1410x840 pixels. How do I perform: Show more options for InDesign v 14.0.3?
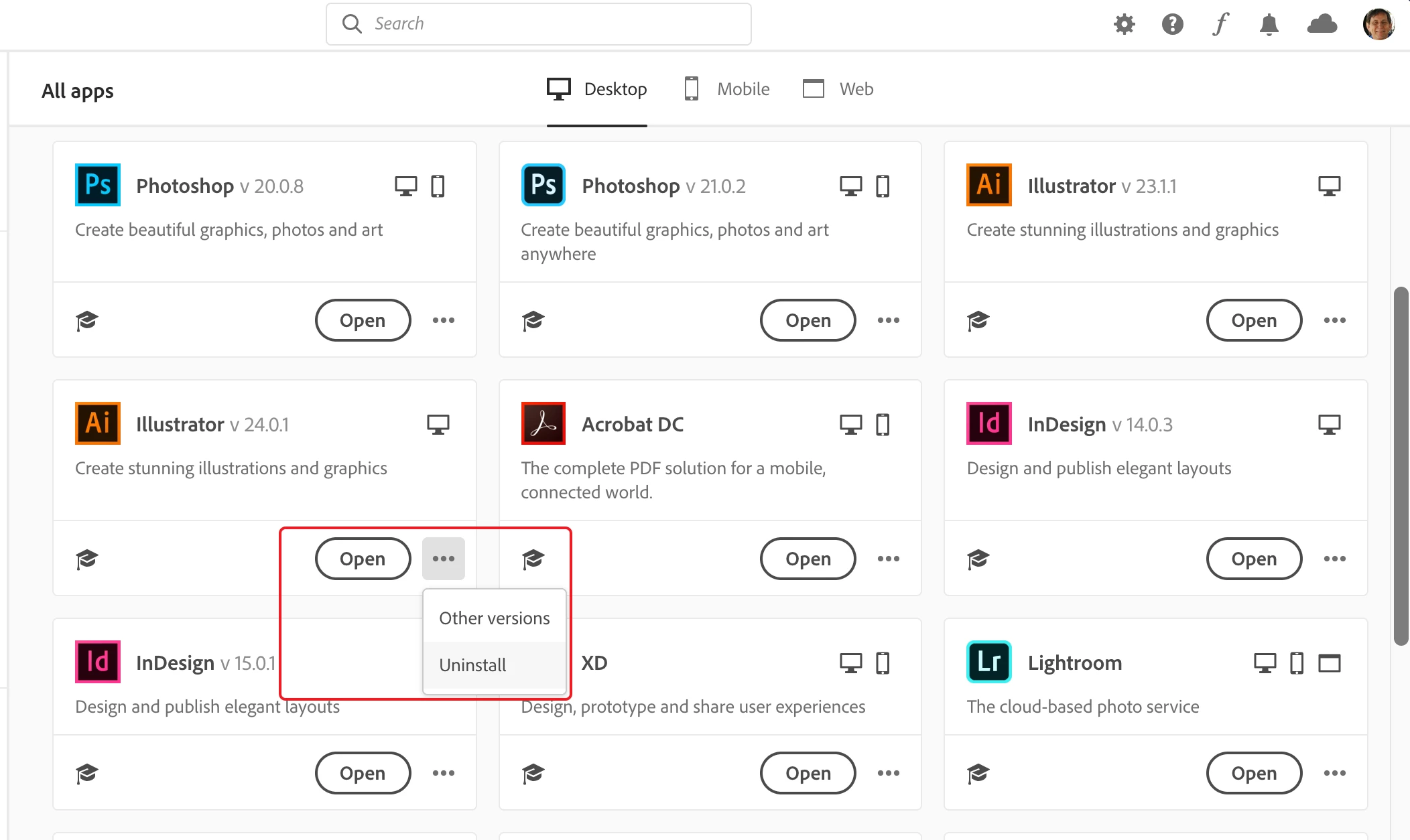point(1334,559)
